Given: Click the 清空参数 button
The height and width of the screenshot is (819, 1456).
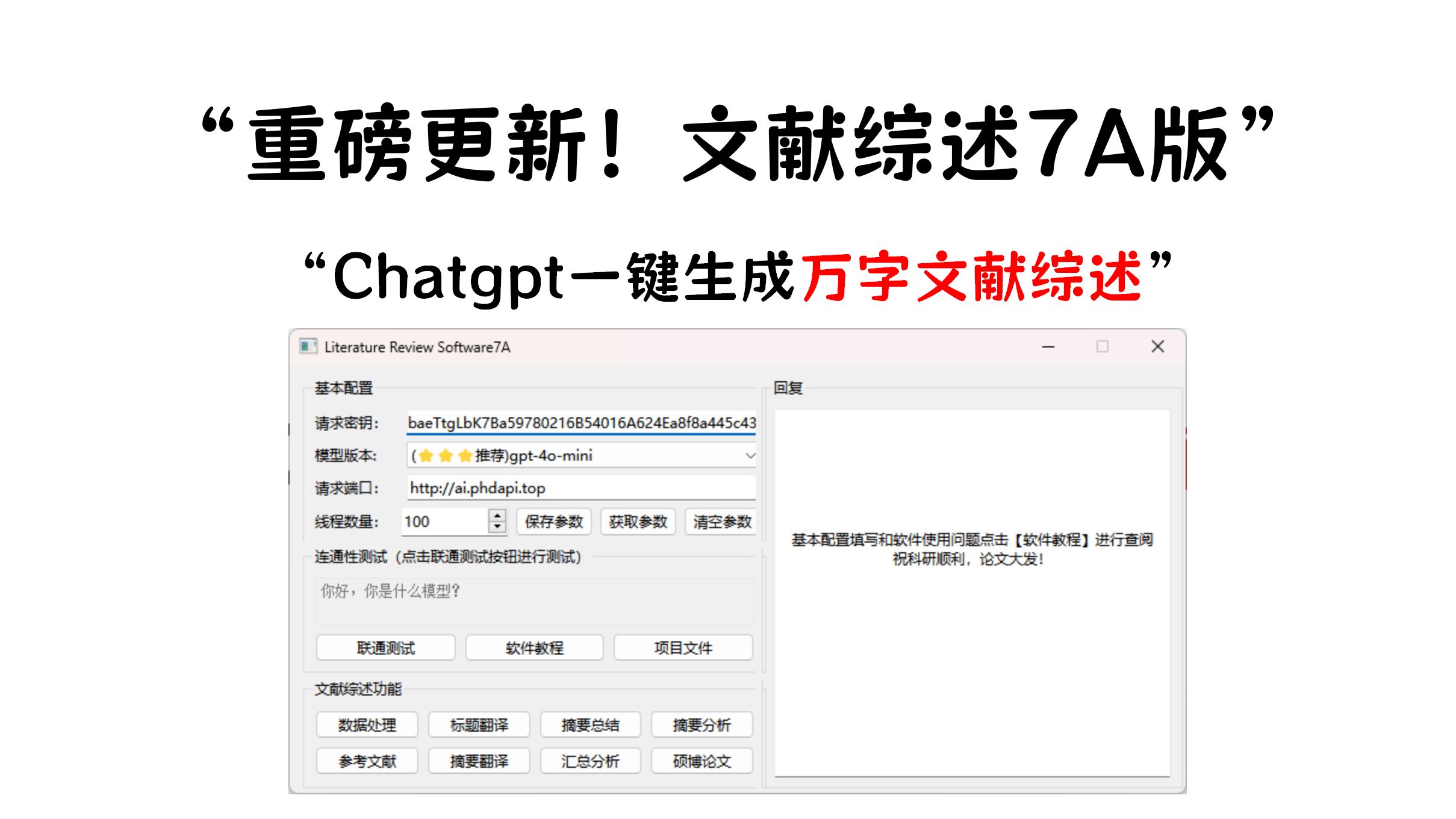Looking at the screenshot, I should [x=721, y=522].
